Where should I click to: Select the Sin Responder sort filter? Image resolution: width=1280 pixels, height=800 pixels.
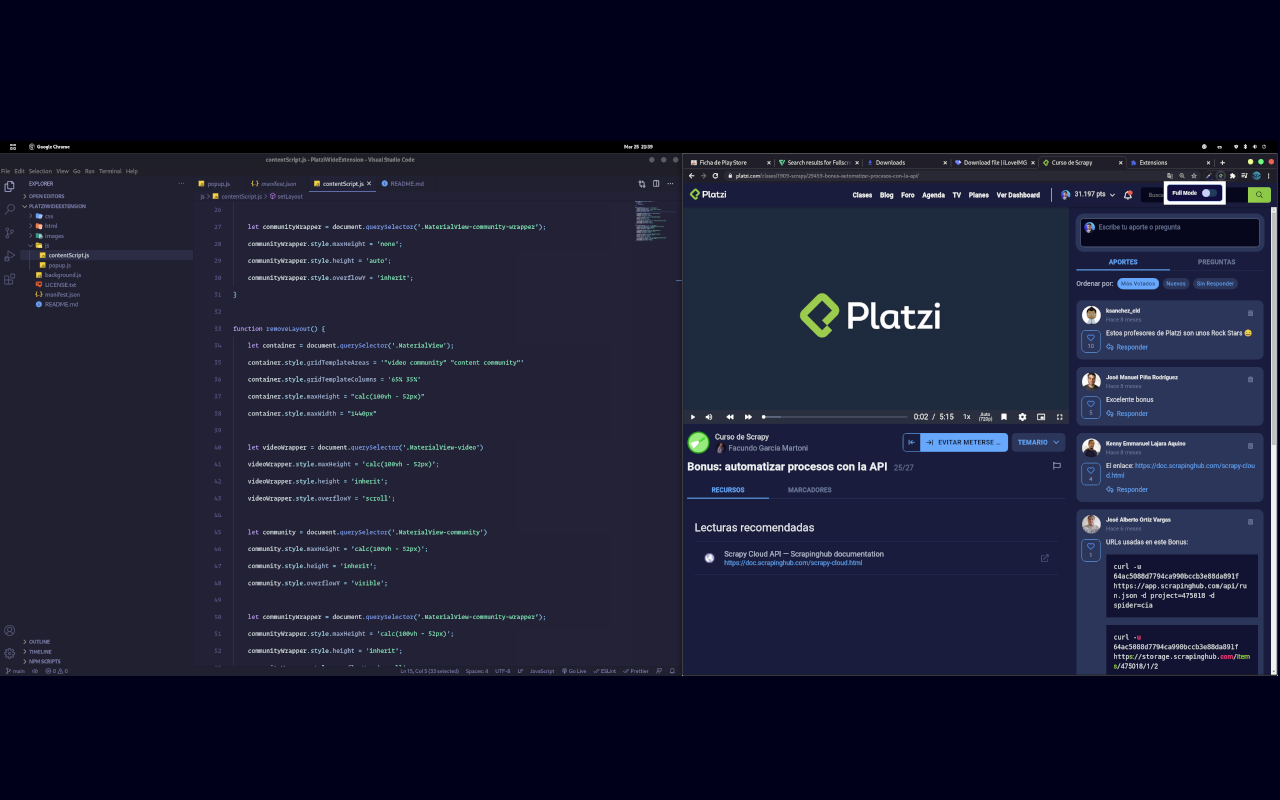(1215, 283)
